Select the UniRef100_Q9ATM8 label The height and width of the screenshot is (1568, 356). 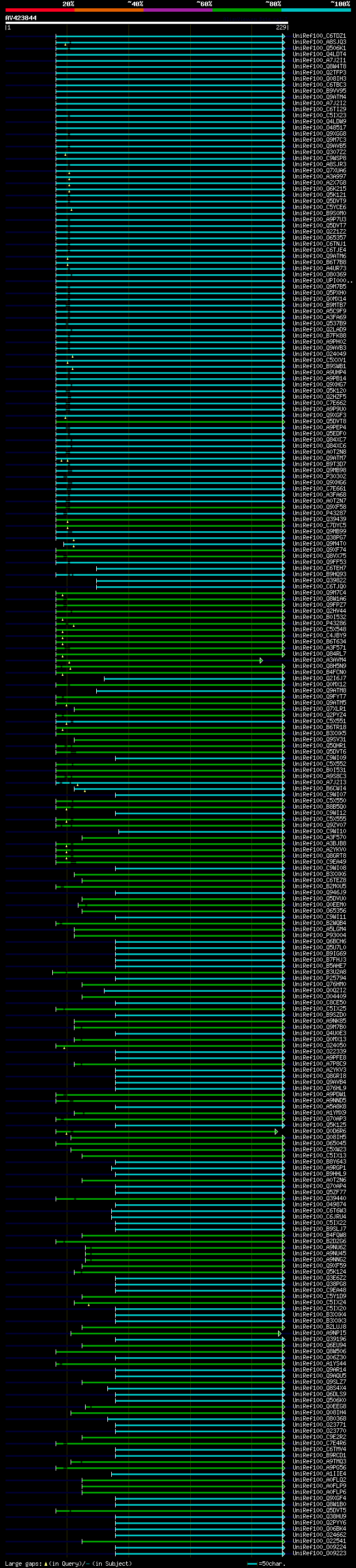[x=319, y=690]
